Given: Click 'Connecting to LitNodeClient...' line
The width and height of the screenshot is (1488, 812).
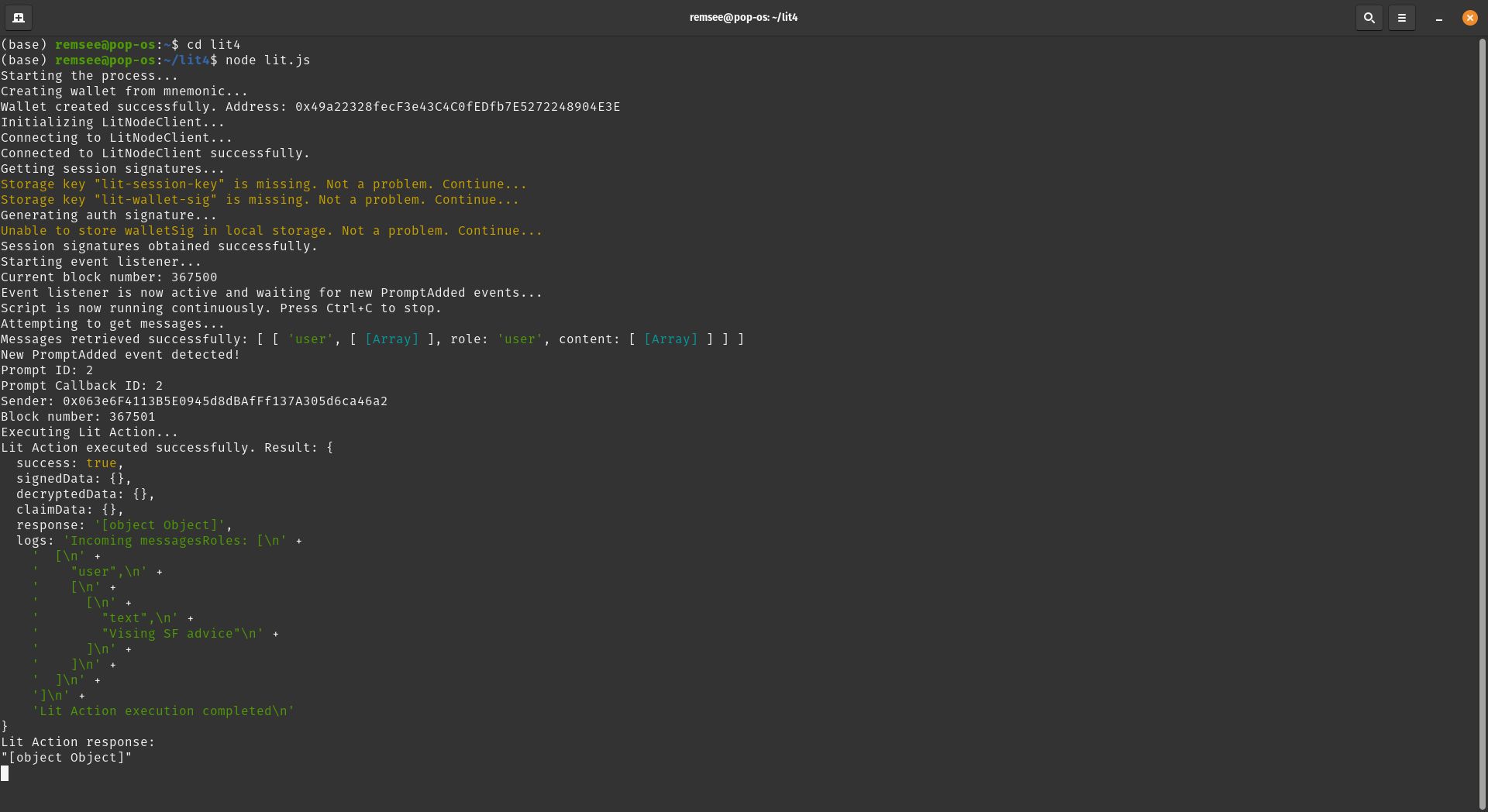Looking at the screenshot, I should coord(116,138).
